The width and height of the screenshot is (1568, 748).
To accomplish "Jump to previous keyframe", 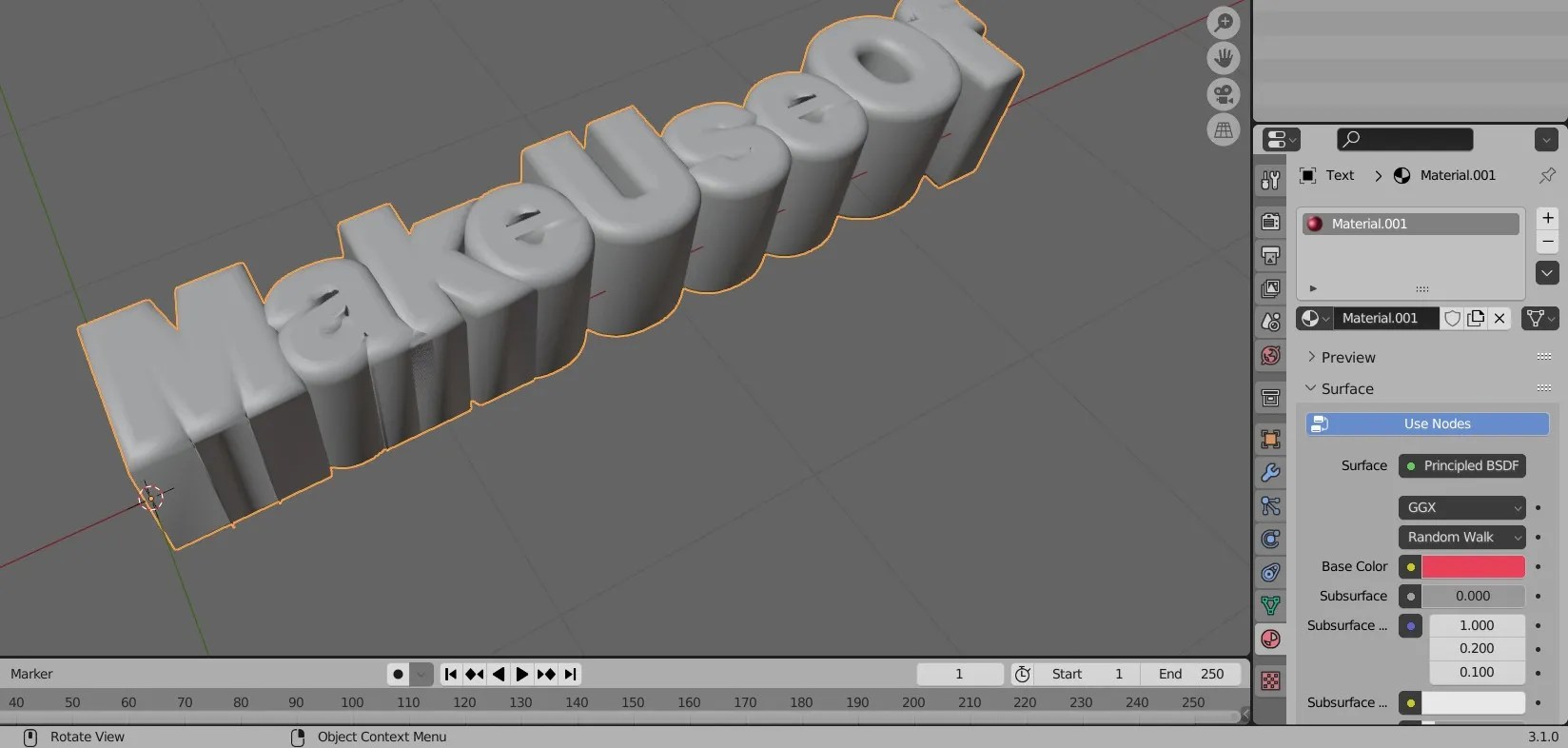I will click(475, 674).
